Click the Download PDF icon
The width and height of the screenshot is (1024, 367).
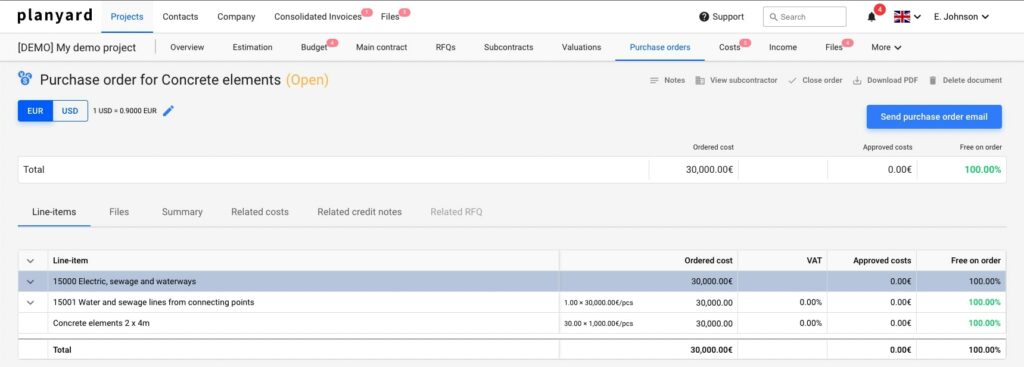(x=857, y=80)
